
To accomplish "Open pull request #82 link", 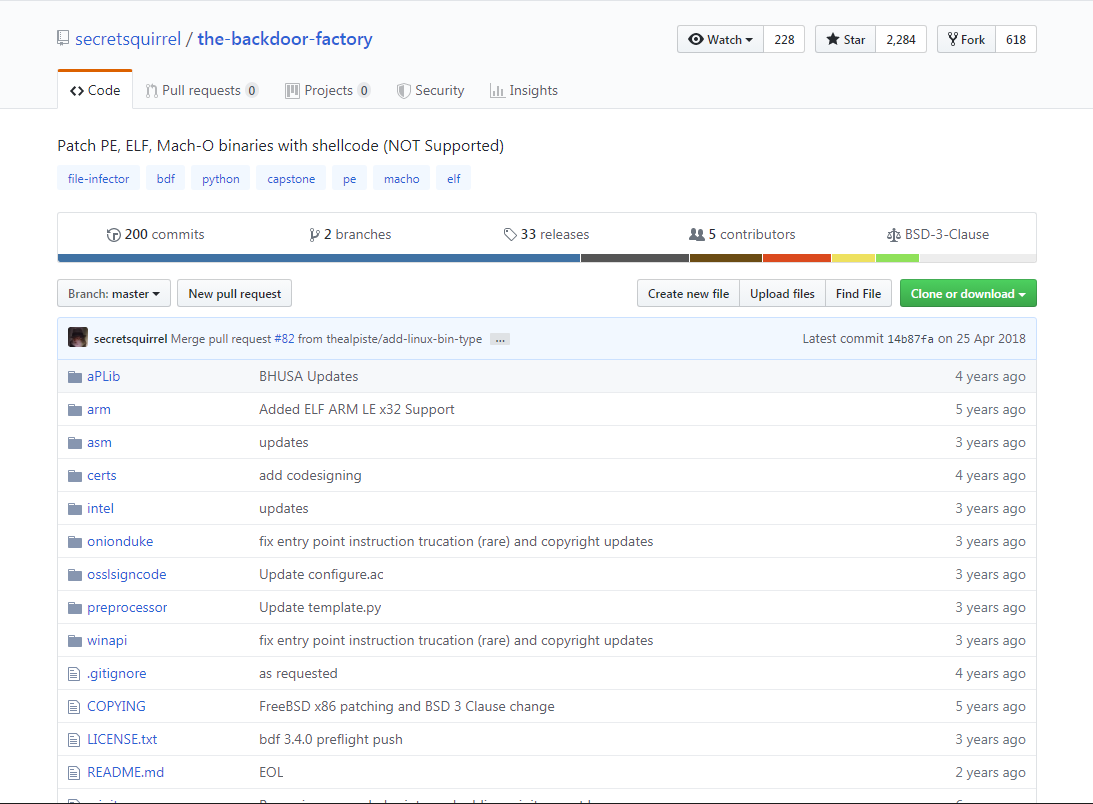I will pyautogui.click(x=284, y=339).
